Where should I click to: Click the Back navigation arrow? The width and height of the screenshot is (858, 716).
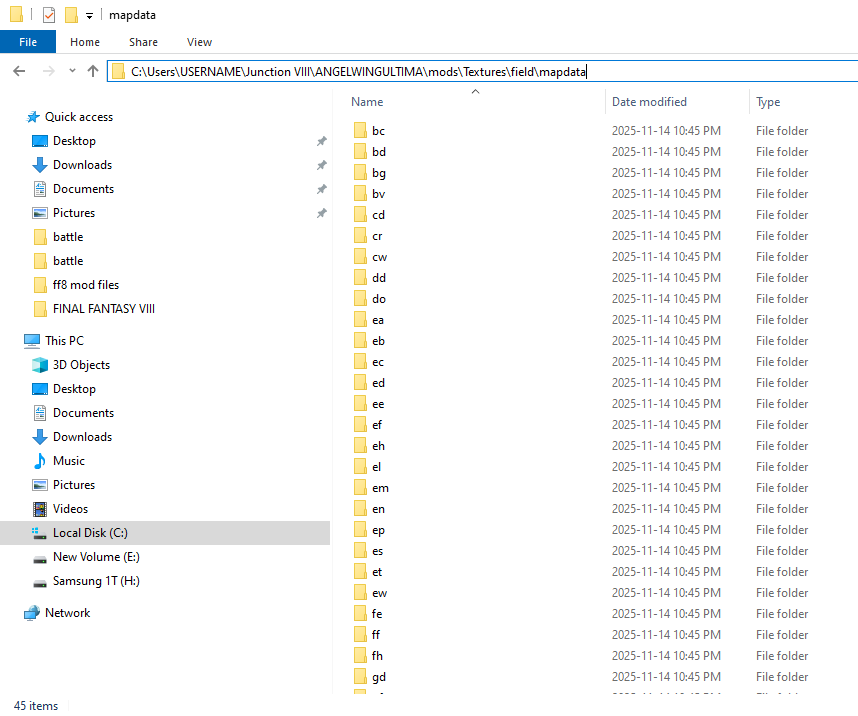click(x=19, y=71)
